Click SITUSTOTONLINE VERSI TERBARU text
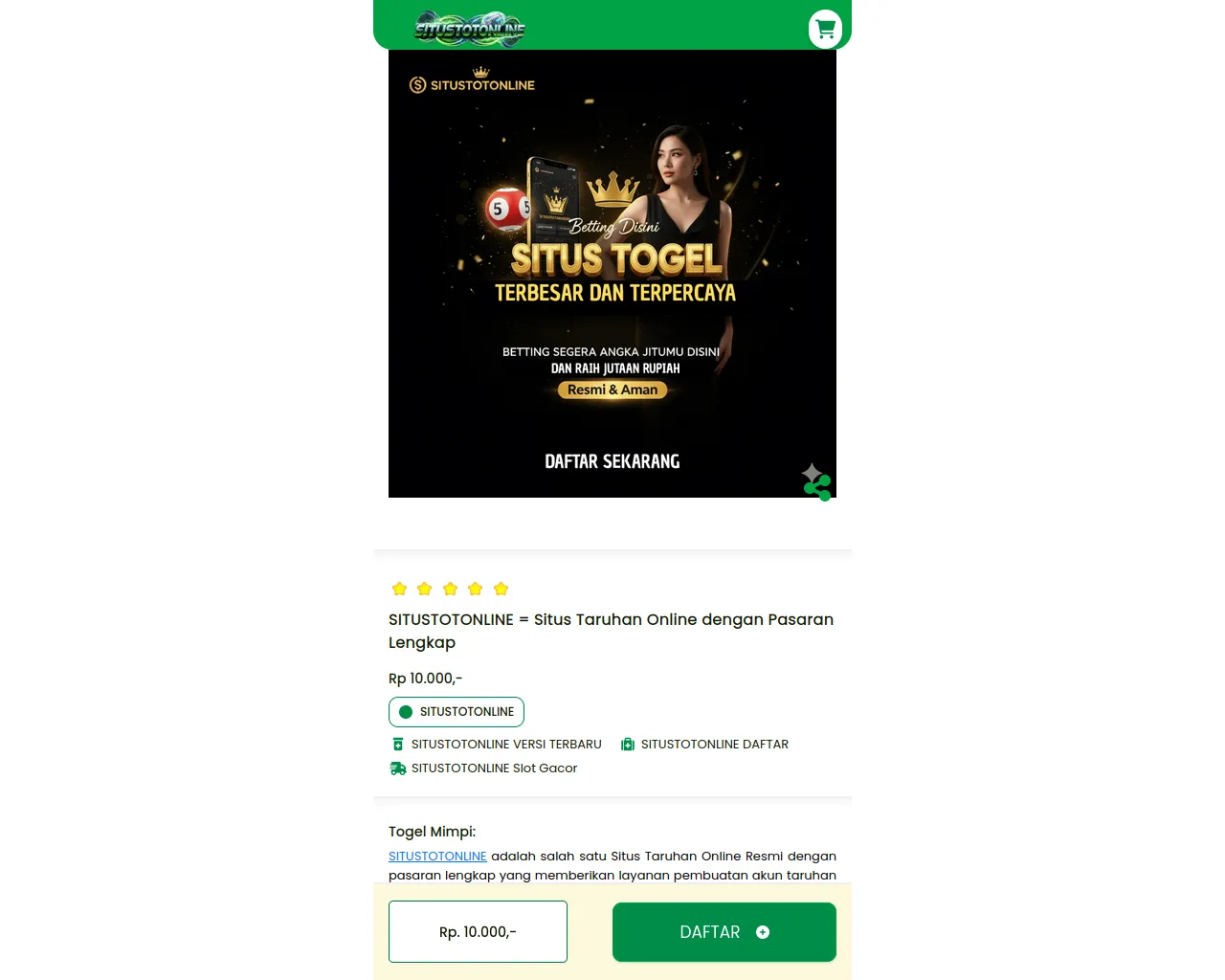This screenshot has height=980, width=1225. pyautogui.click(x=506, y=744)
